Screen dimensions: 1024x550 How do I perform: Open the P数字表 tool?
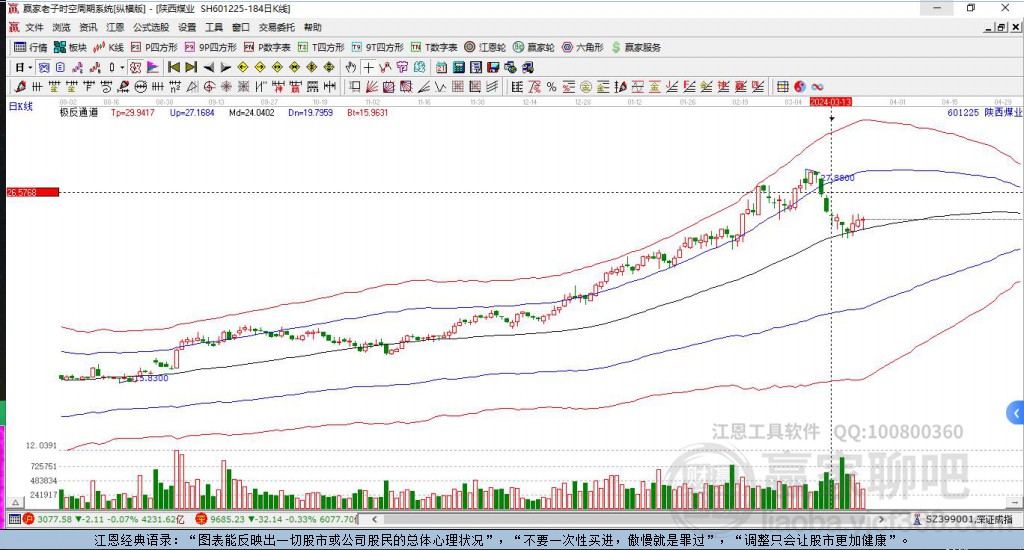click(267, 47)
